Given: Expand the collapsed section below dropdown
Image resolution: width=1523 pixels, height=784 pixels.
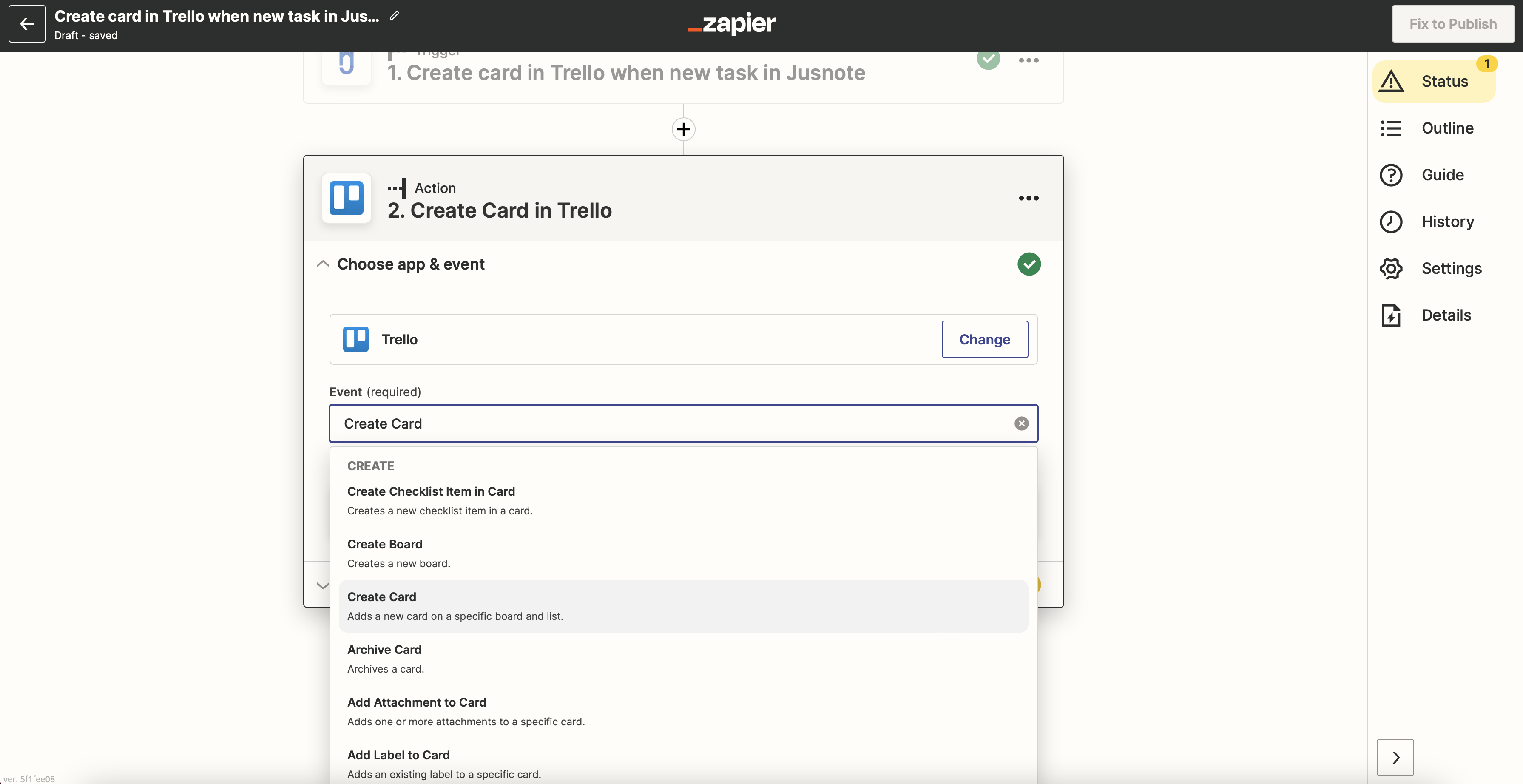Looking at the screenshot, I should (x=323, y=585).
